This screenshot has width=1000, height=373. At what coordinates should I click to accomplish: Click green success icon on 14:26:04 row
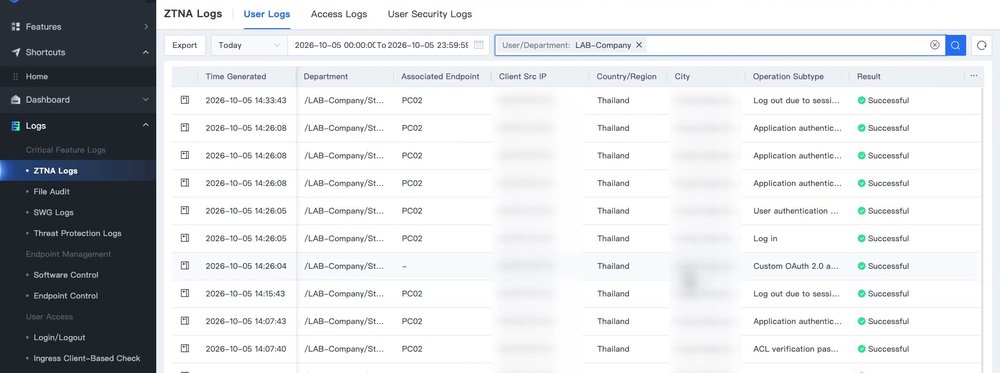tap(862, 266)
